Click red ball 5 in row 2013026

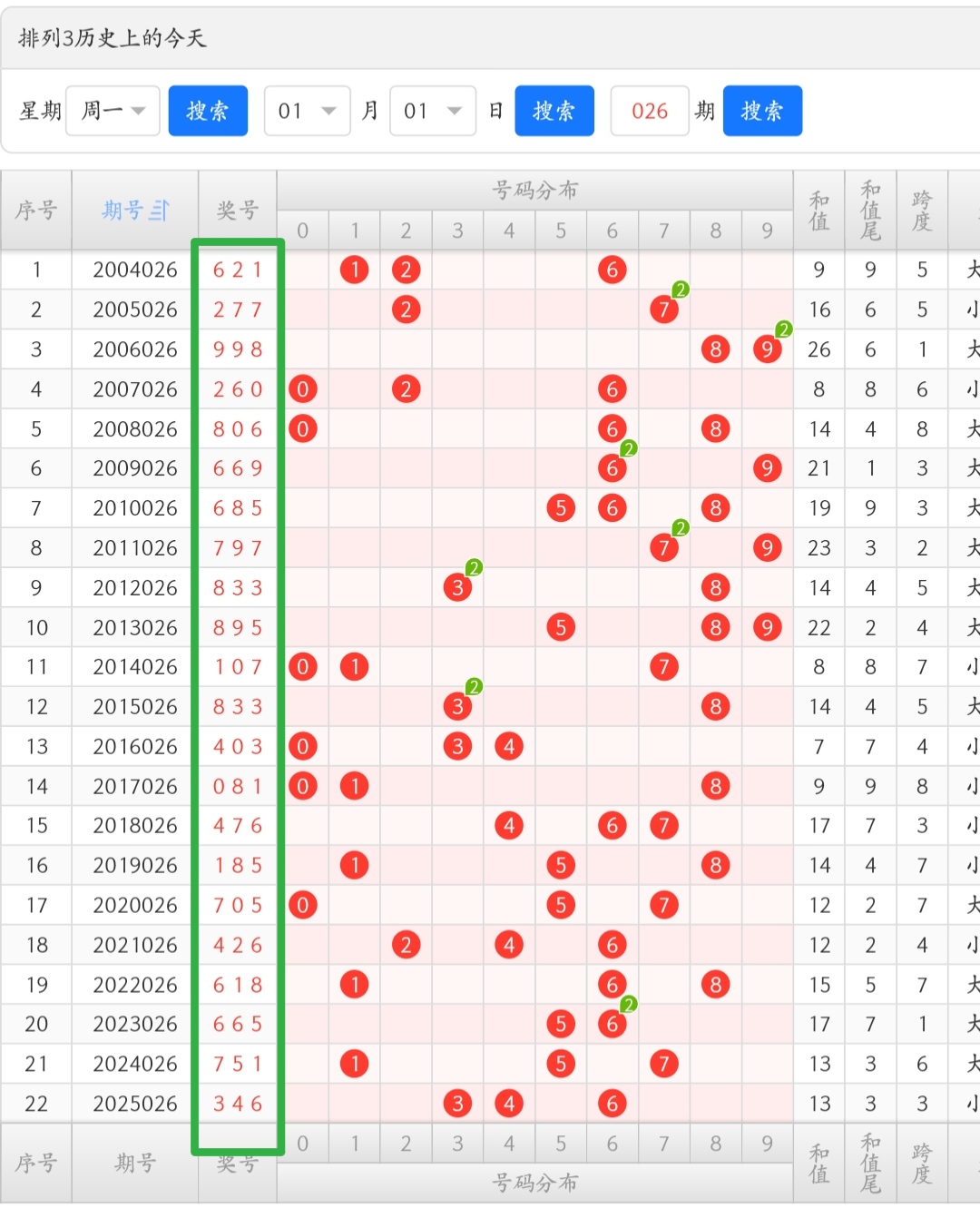[561, 627]
